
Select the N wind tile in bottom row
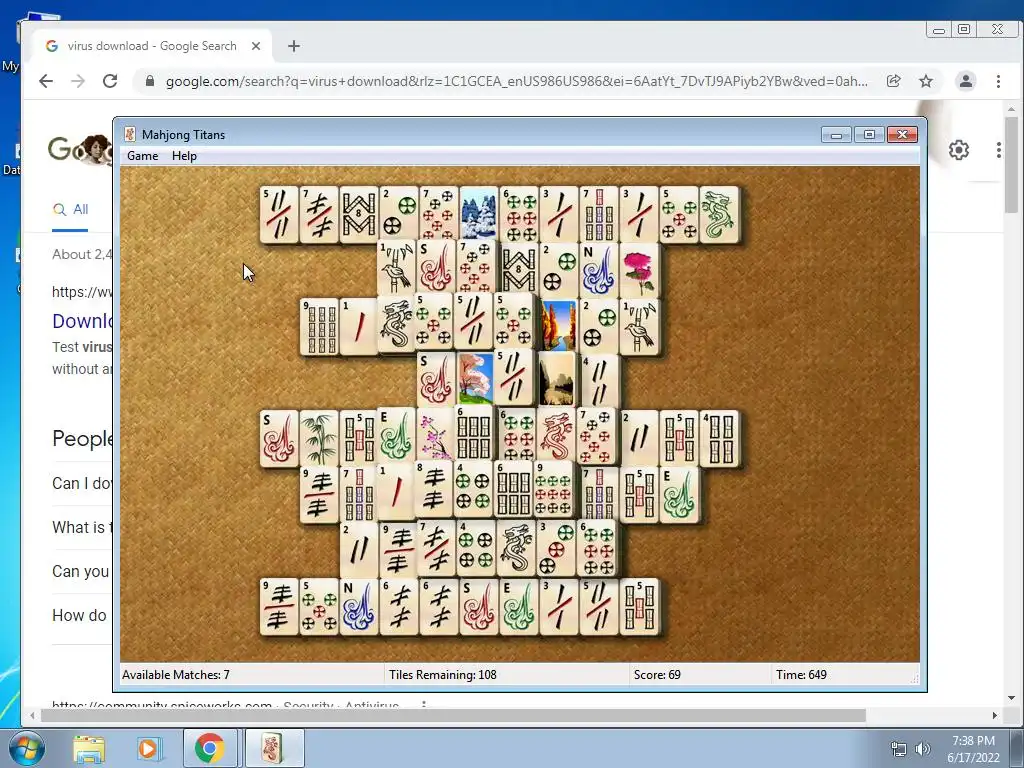point(359,606)
